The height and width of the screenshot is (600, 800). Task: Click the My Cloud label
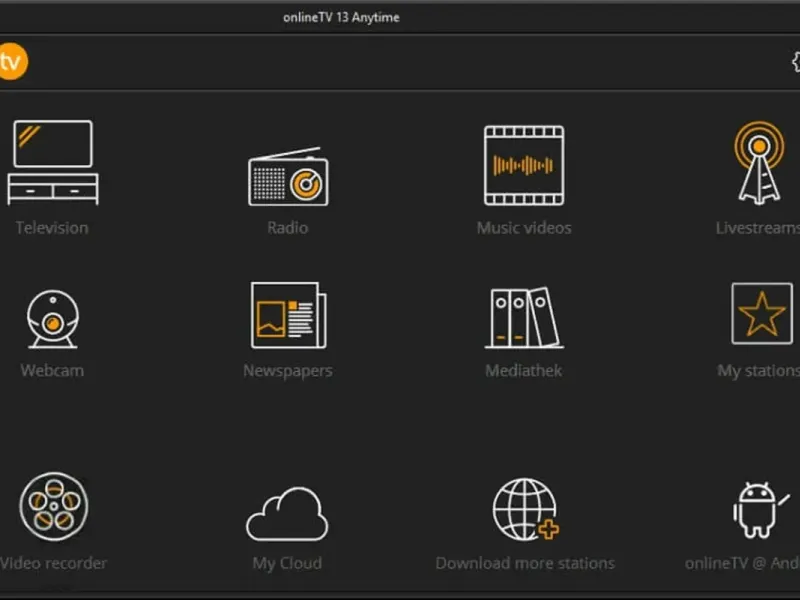287,563
